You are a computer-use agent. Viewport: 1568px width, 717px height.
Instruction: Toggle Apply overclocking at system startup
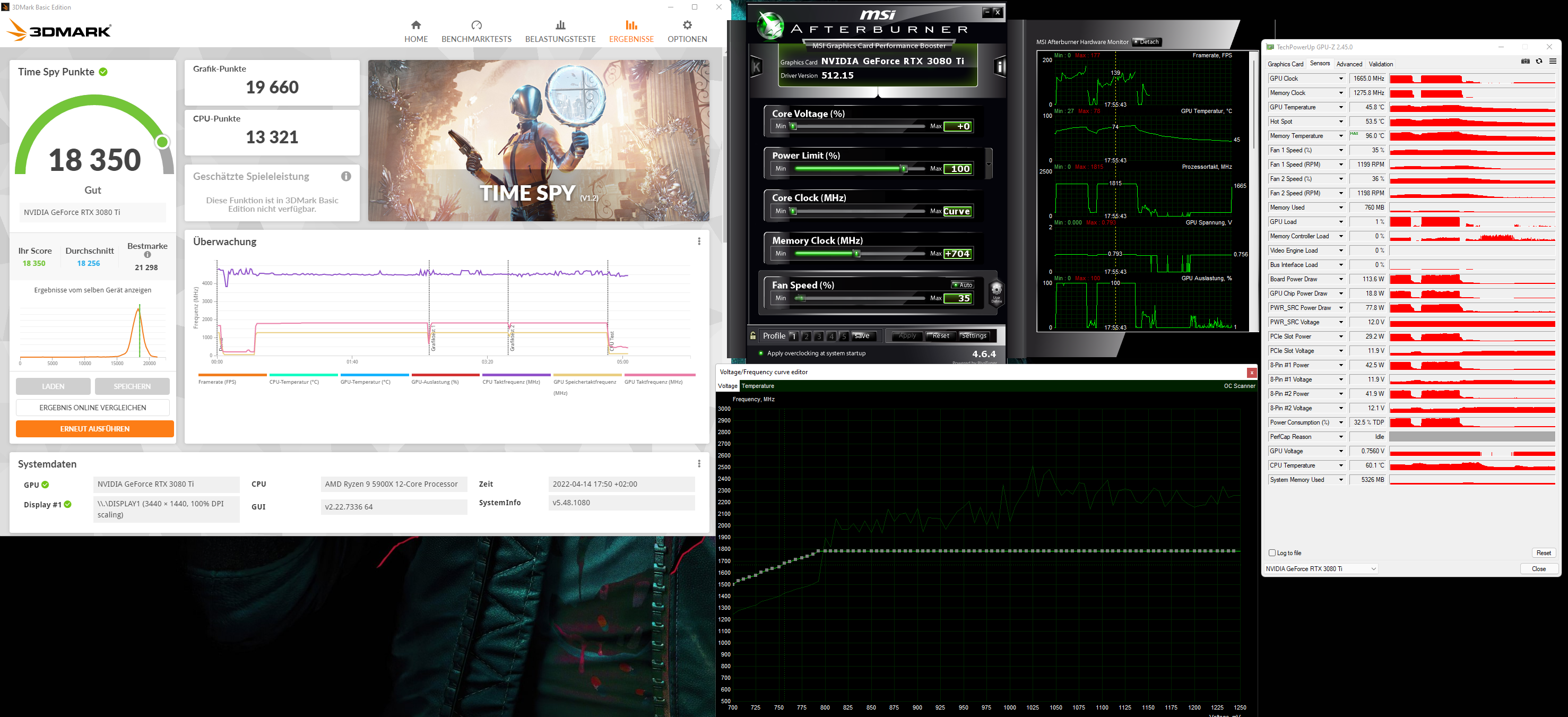point(761,353)
